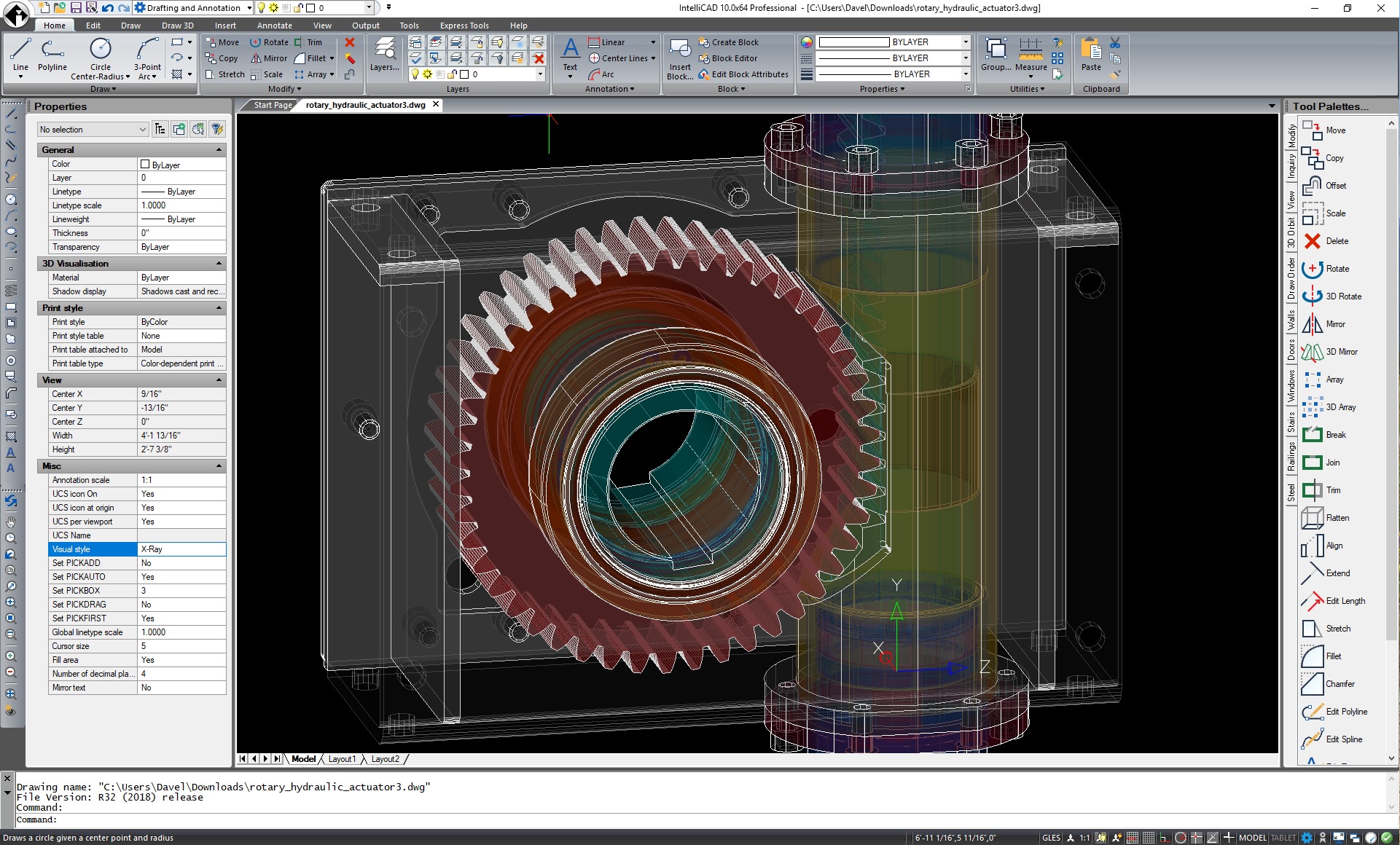Image resolution: width=1400 pixels, height=845 pixels.
Task: Collapse the Misc section in Properties
Action: (219, 465)
